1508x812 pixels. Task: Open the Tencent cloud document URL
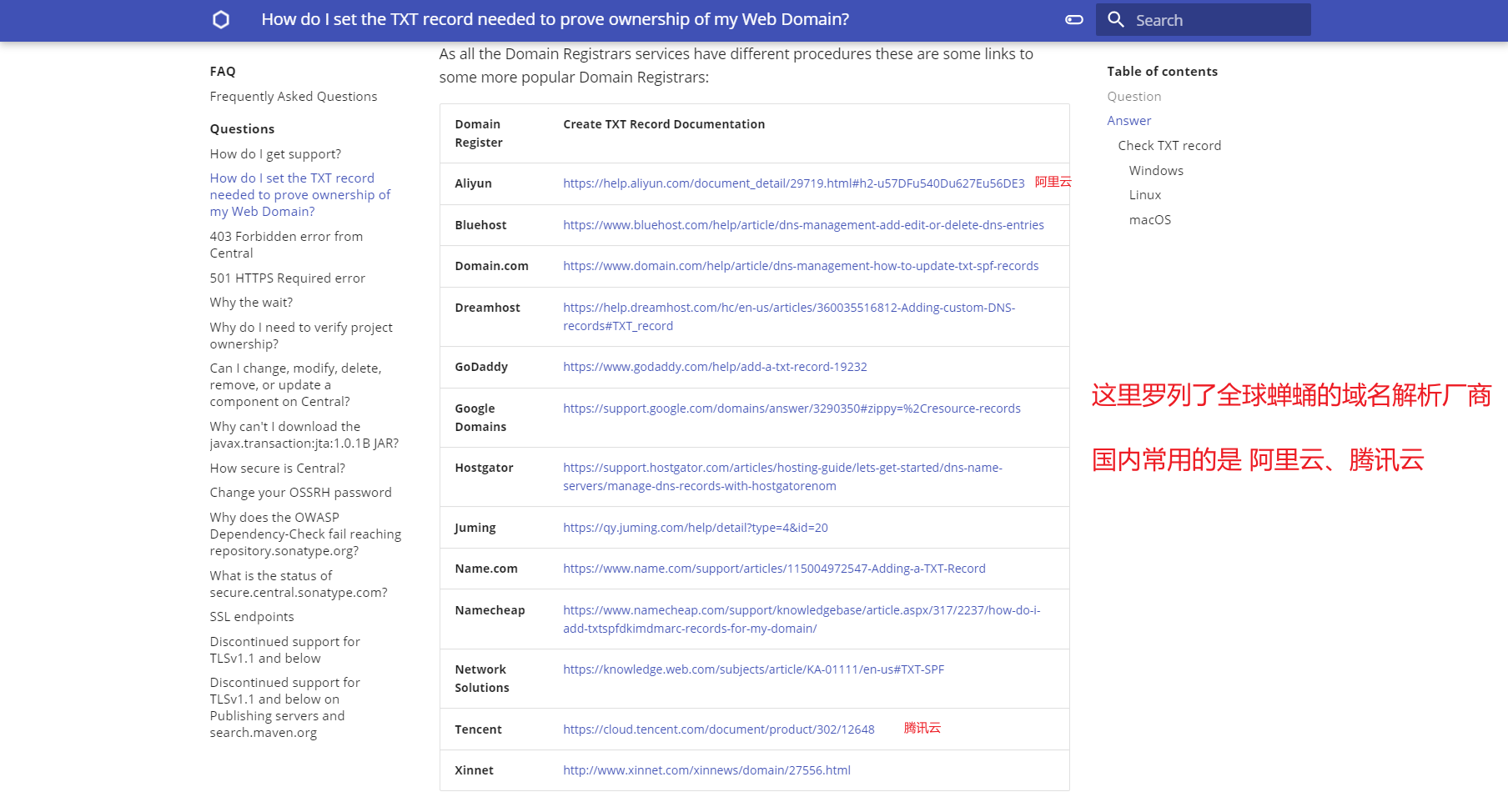click(x=719, y=729)
